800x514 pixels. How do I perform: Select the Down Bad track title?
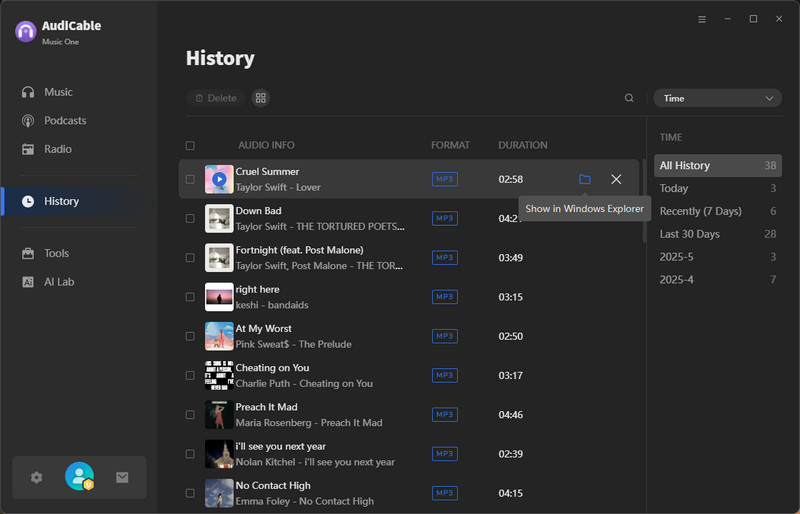coord(259,211)
